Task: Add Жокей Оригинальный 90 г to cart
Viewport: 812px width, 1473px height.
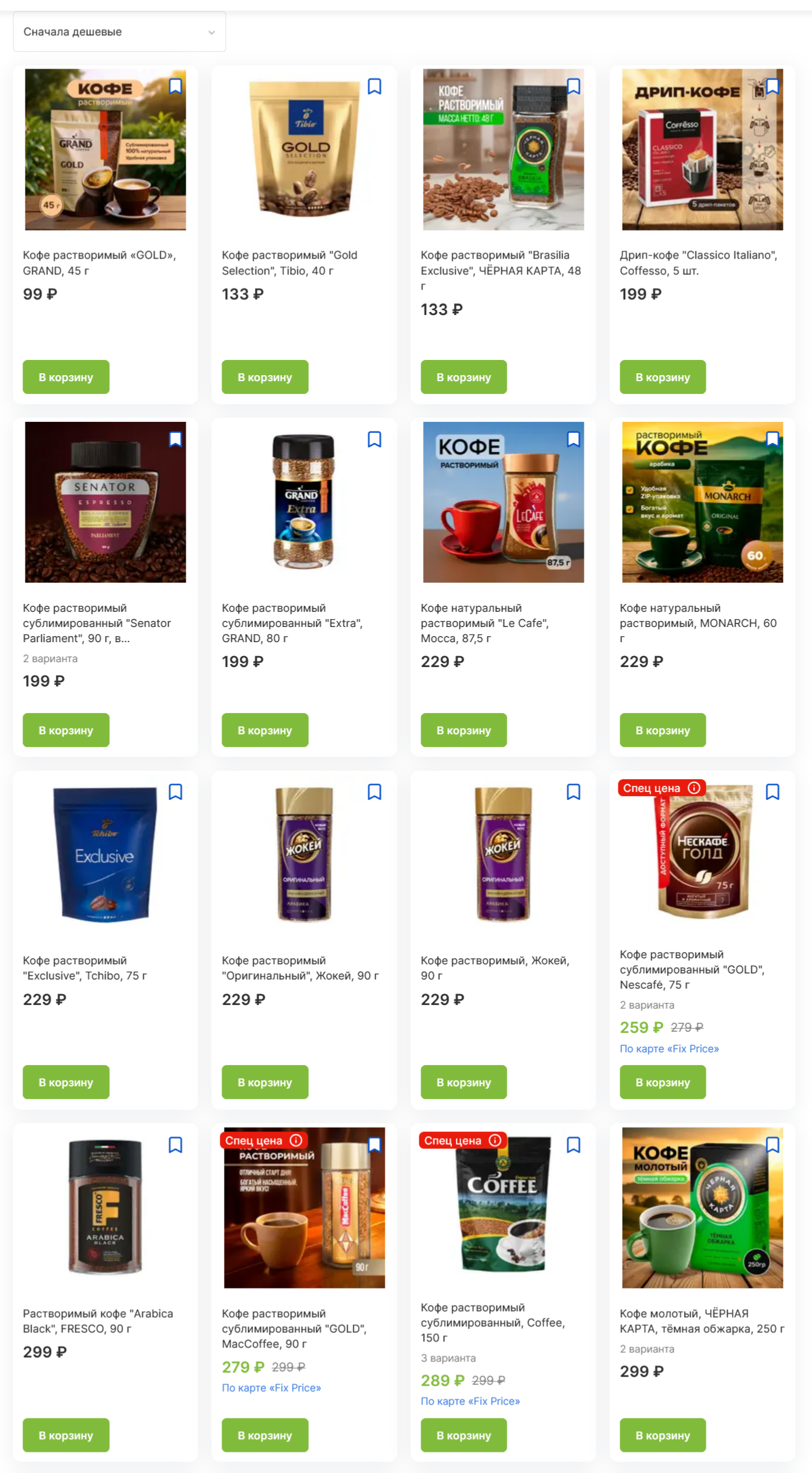Action: pyautogui.click(x=265, y=1082)
